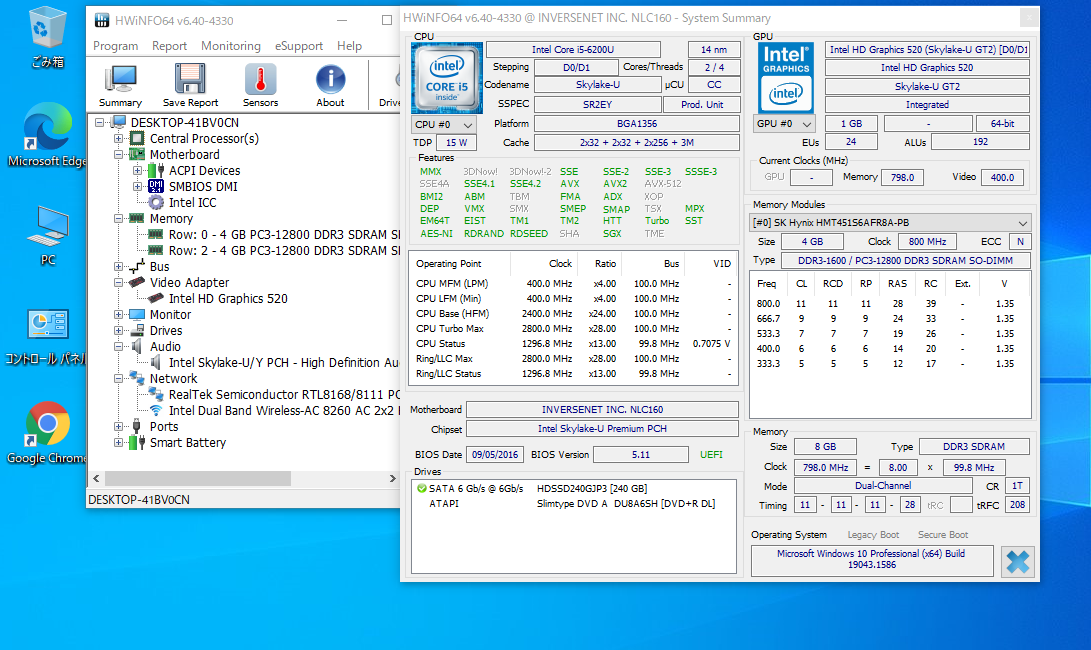The width and height of the screenshot is (1091, 650).
Task: Click the tree scrollbar right arrow
Action: (x=392, y=479)
